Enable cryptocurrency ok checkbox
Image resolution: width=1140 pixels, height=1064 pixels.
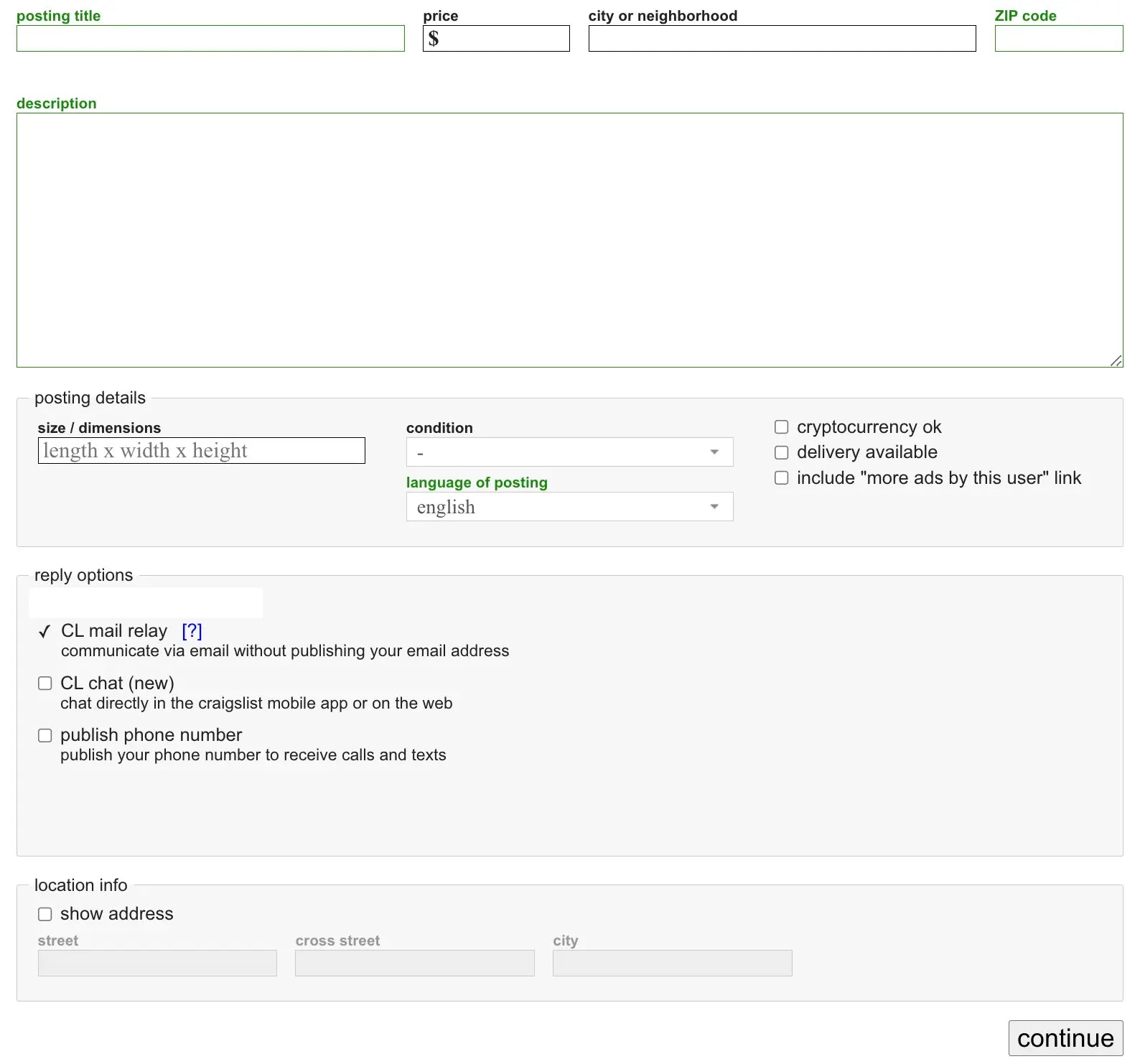[x=782, y=427]
